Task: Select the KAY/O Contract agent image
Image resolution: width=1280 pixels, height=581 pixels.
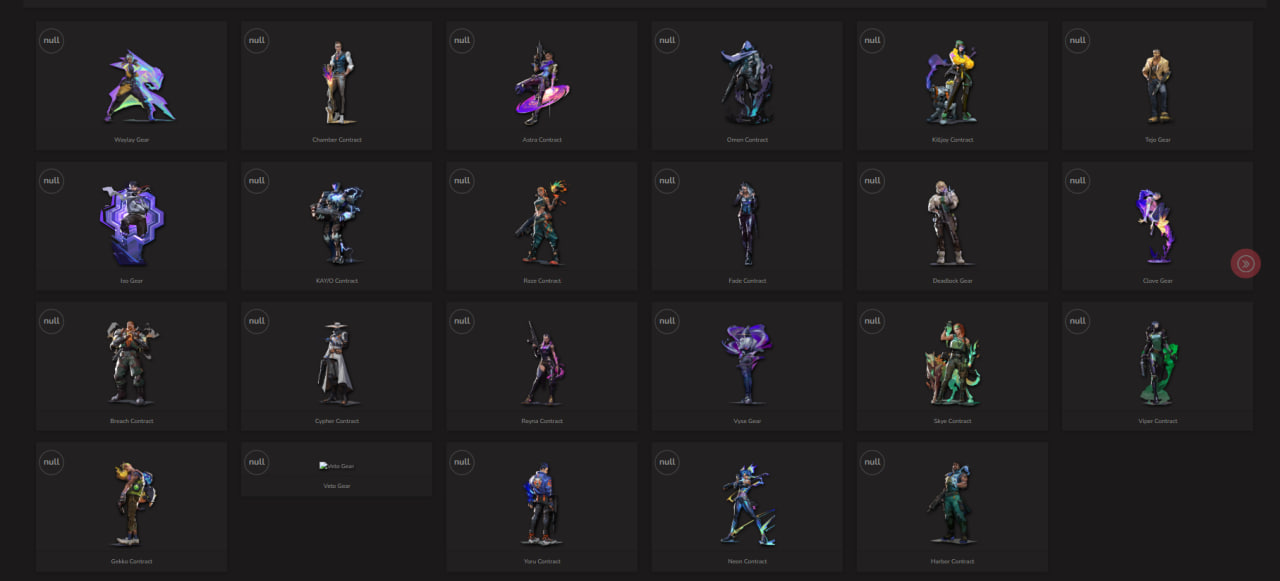Action: 336,224
